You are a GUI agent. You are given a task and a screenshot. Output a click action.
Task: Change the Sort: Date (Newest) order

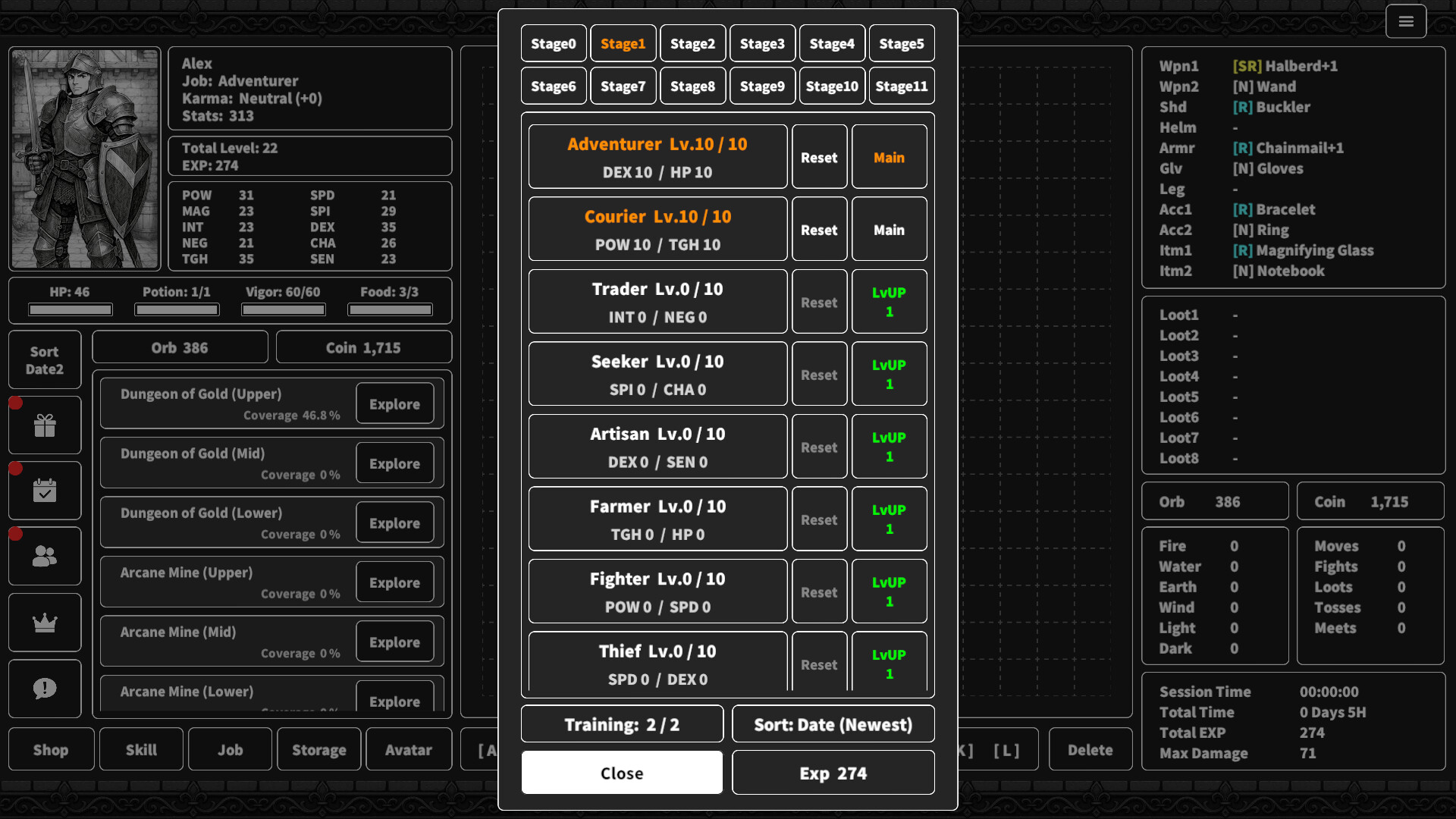pos(833,724)
